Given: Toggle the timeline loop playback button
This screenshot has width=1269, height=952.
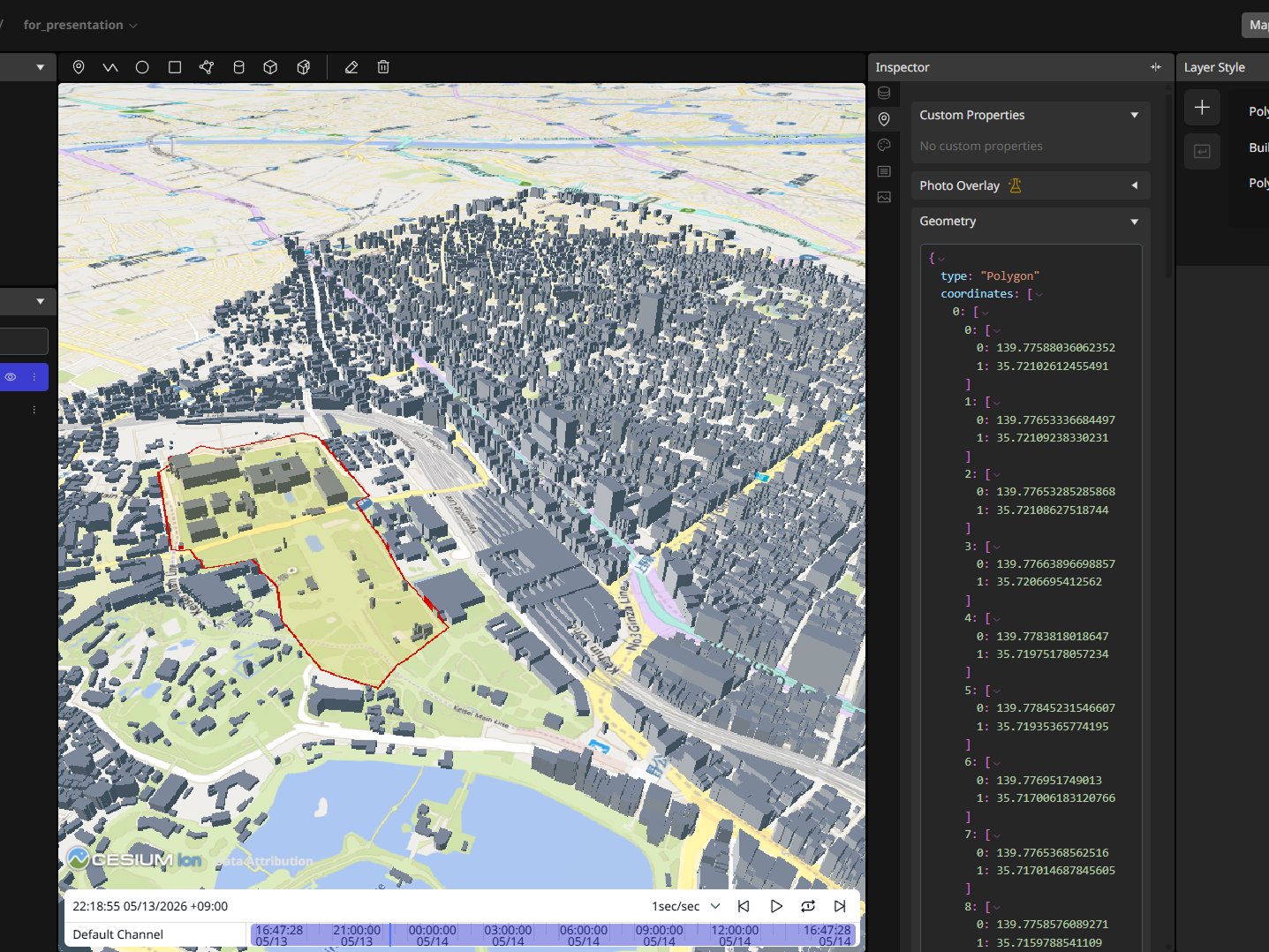Looking at the screenshot, I should pyautogui.click(x=808, y=906).
